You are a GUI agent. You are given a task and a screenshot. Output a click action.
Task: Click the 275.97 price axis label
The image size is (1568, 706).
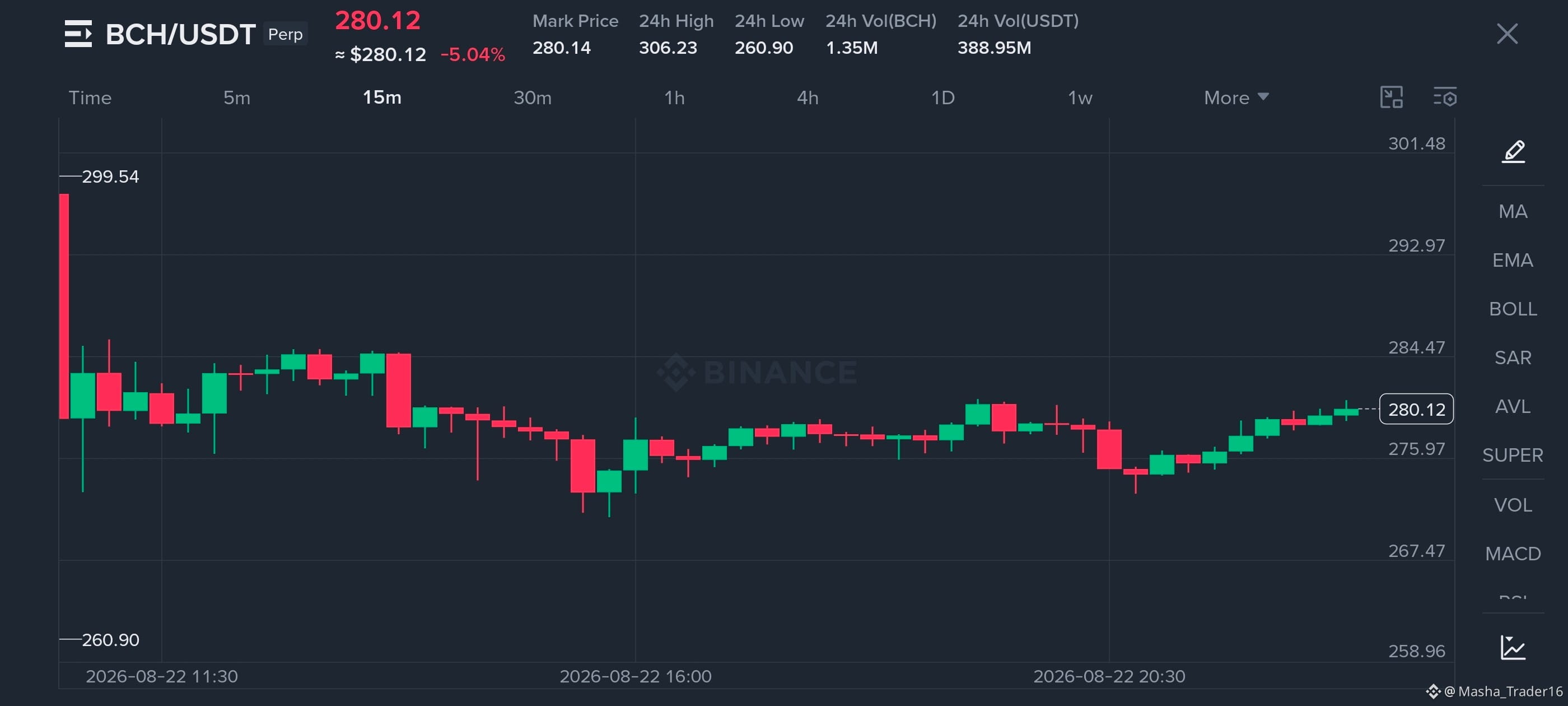tap(1416, 449)
